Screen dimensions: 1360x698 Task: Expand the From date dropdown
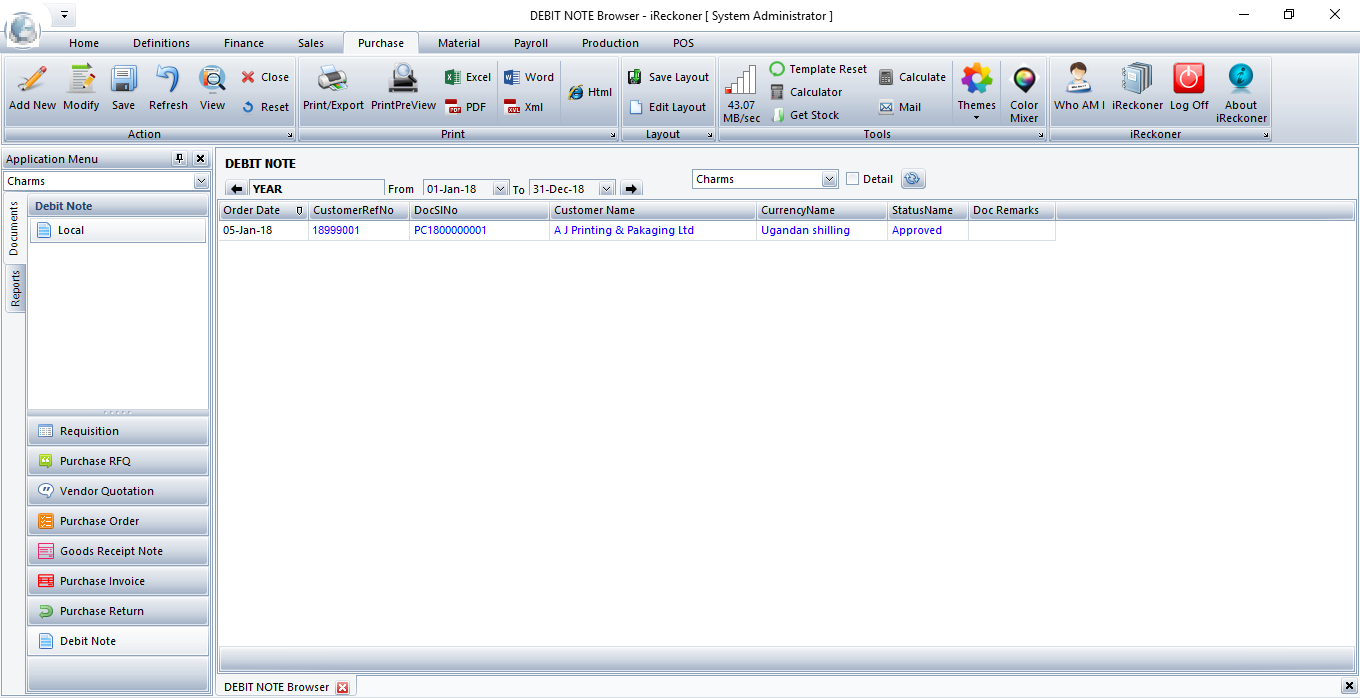(500, 189)
